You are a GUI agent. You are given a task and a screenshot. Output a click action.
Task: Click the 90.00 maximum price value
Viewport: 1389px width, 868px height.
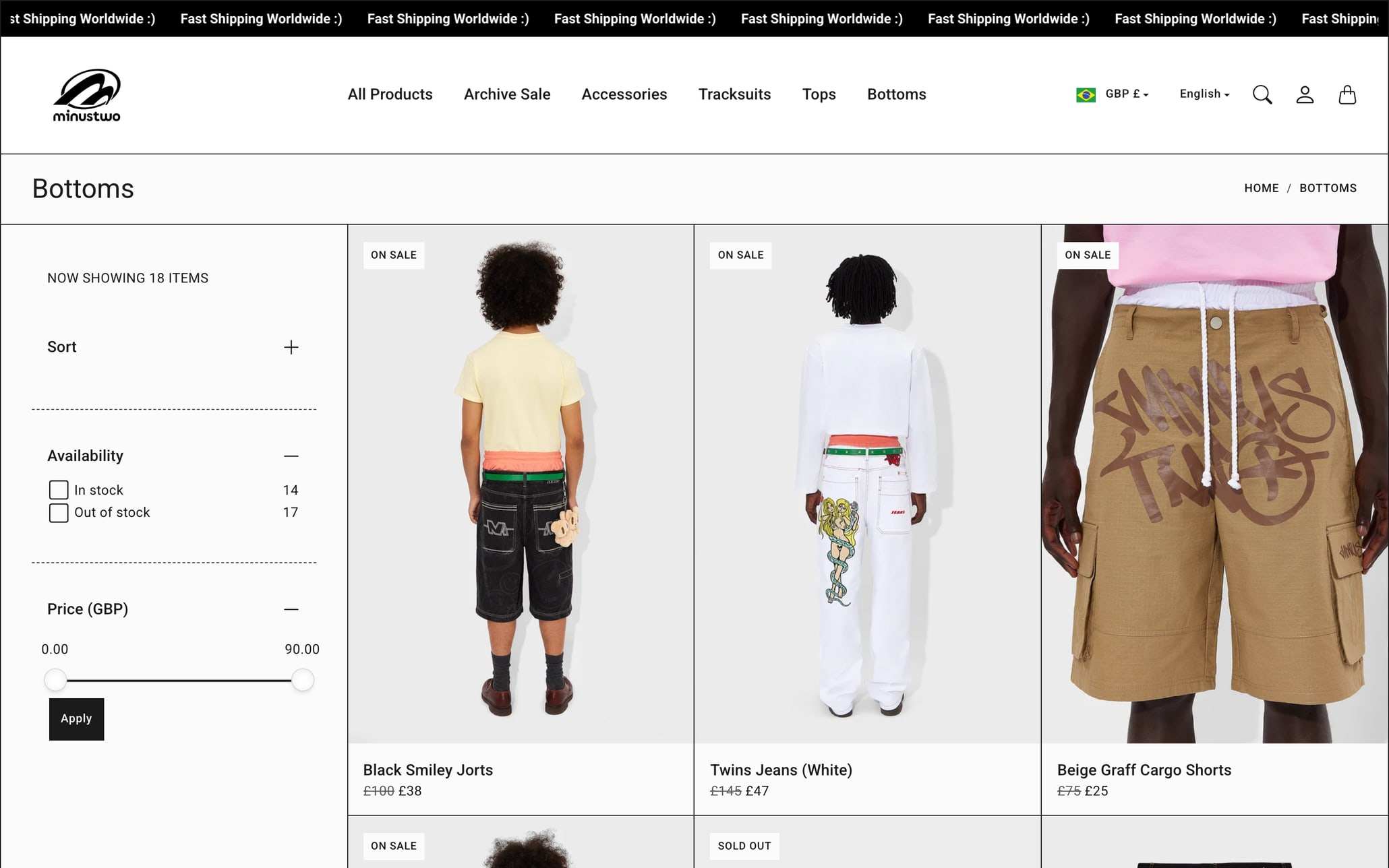(x=302, y=650)
